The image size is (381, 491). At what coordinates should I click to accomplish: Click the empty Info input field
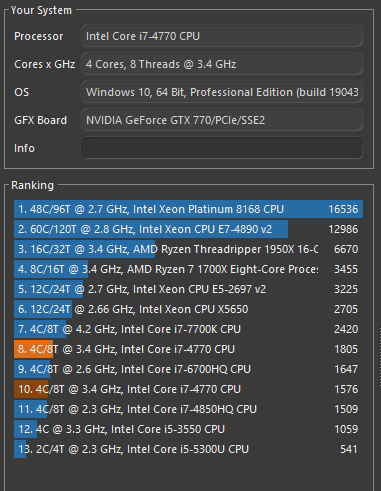point(222,148)
